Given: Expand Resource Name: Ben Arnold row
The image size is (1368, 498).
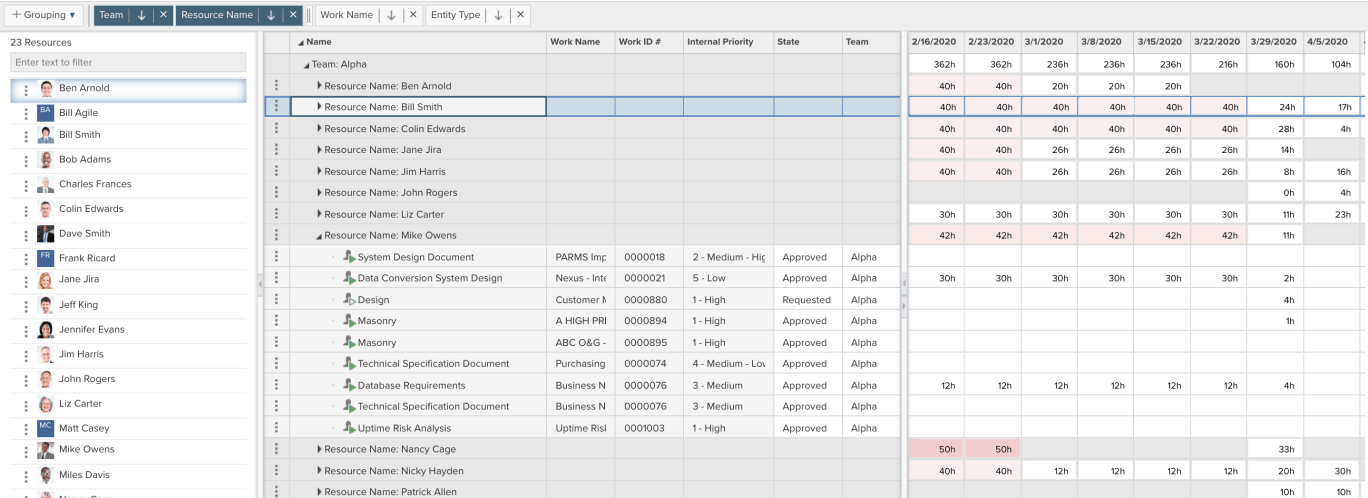Looking at the screenshot, I should (320, 86).
